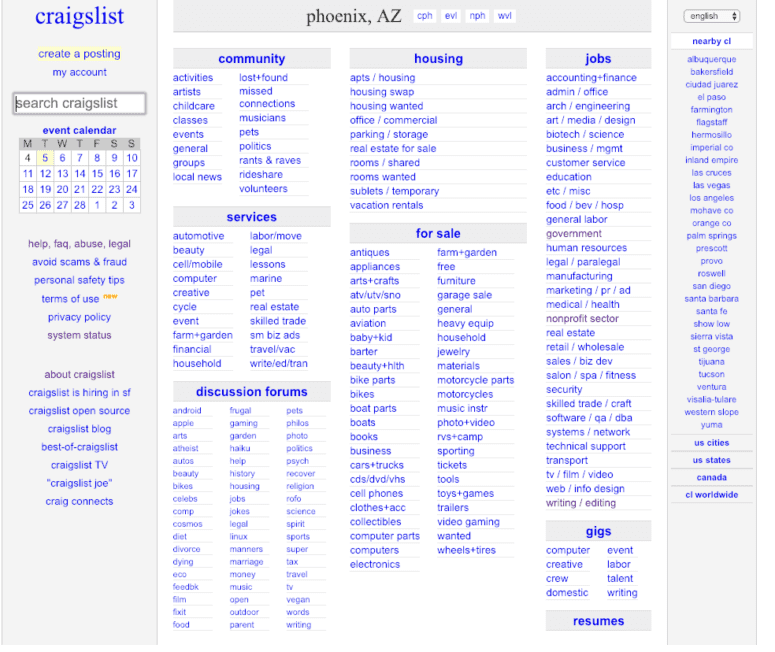775x652 pixels.
Task: Open the discussion forums header
Action: [252, 391]
